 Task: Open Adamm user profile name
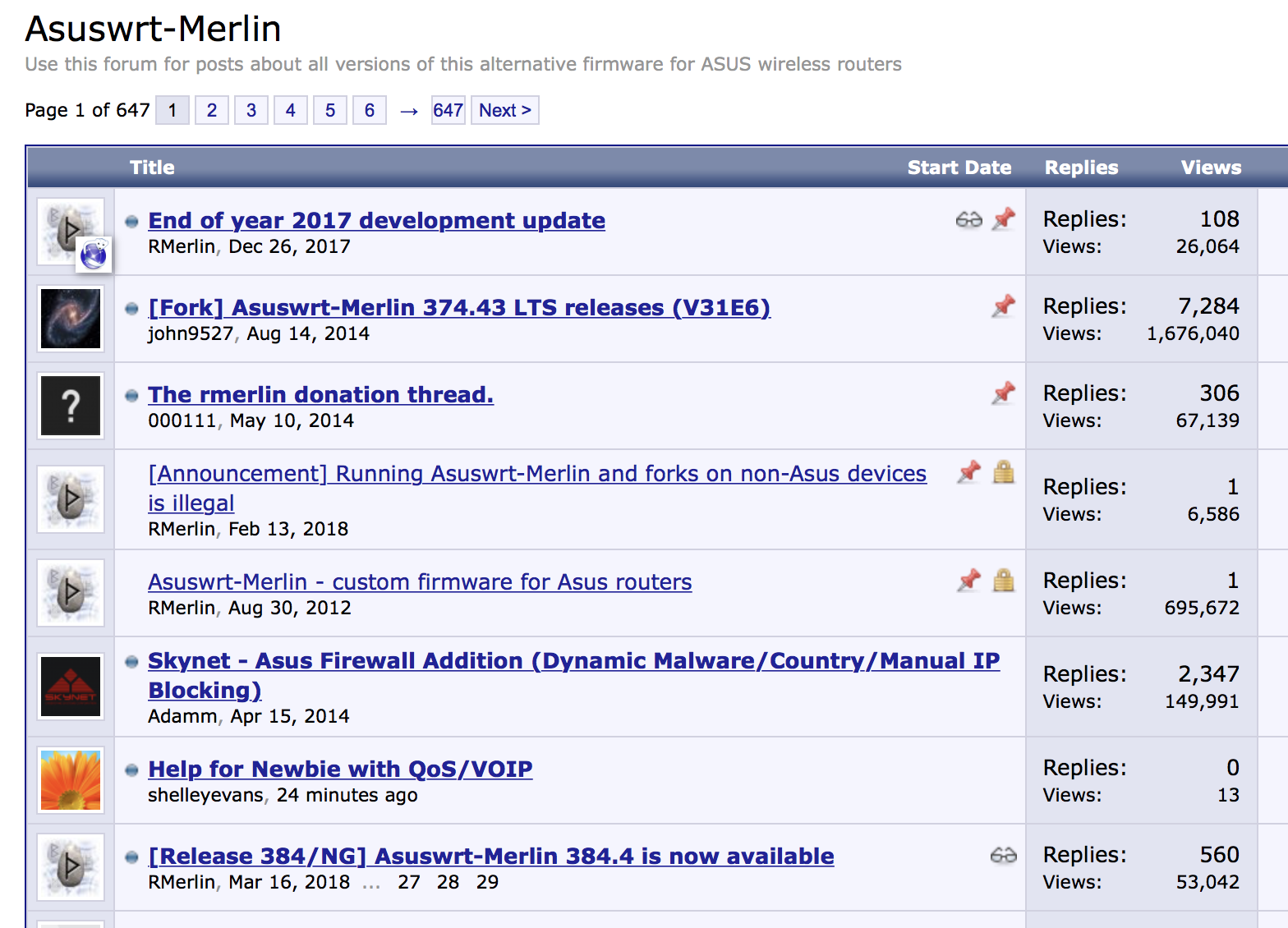(x=182, y=716)
